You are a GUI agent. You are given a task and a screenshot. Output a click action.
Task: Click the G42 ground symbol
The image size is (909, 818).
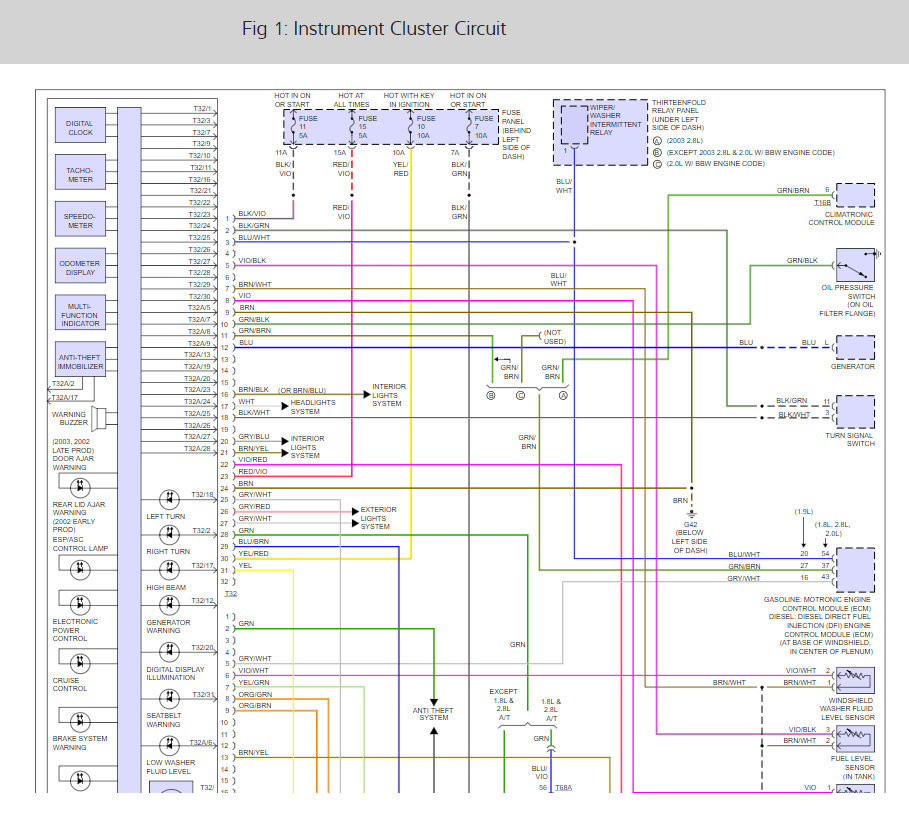(x=691, y=514)
